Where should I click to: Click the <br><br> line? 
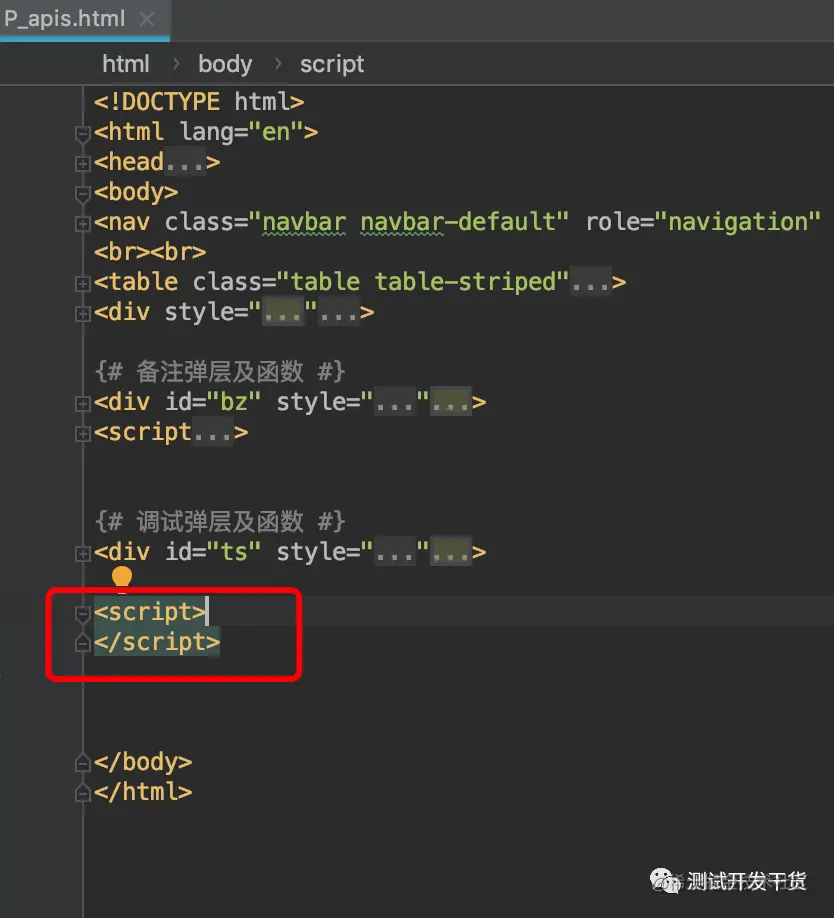click(x=150, y=252)
